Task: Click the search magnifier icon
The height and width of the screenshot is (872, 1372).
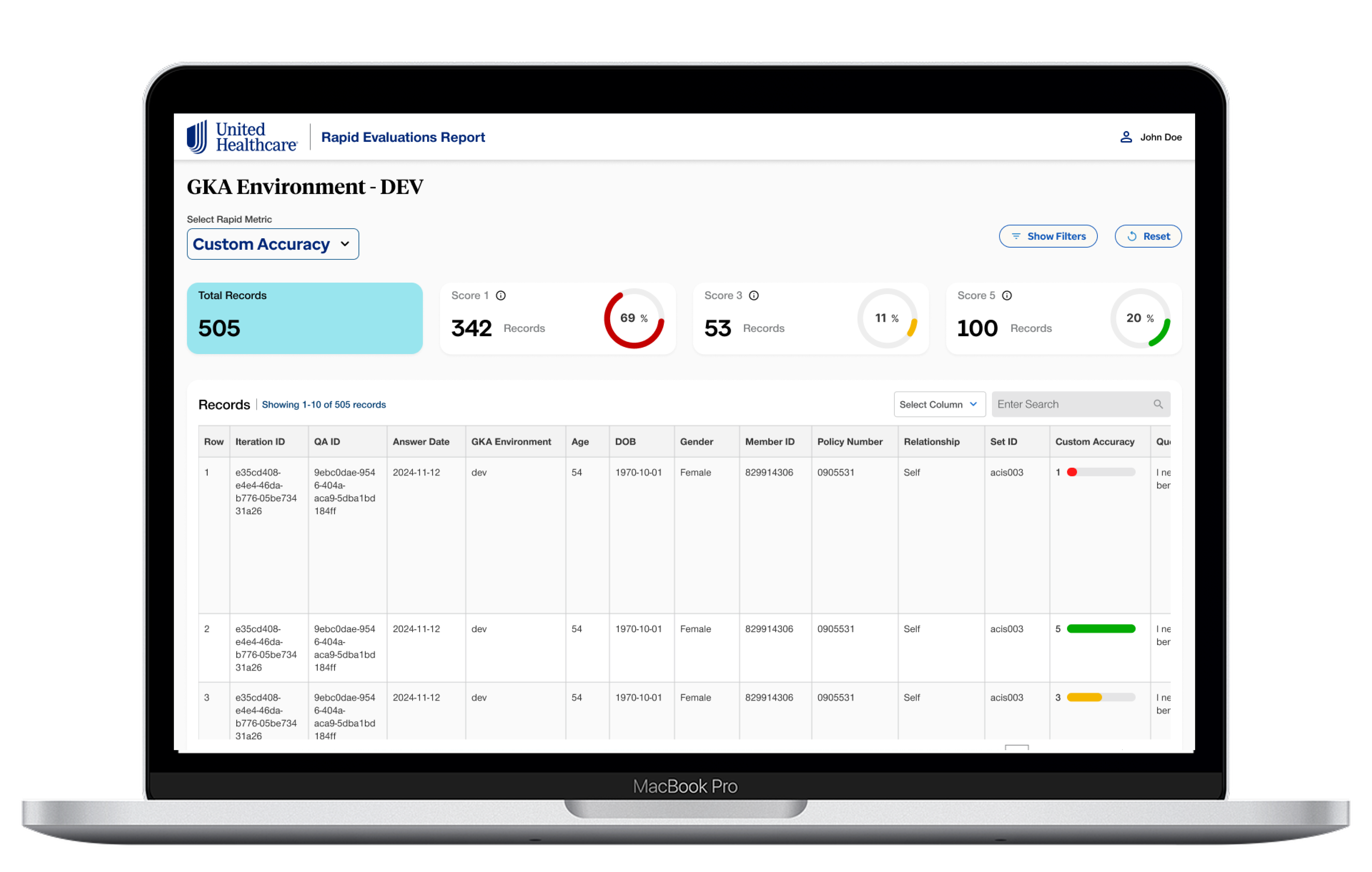Action: pos(1158,404)
